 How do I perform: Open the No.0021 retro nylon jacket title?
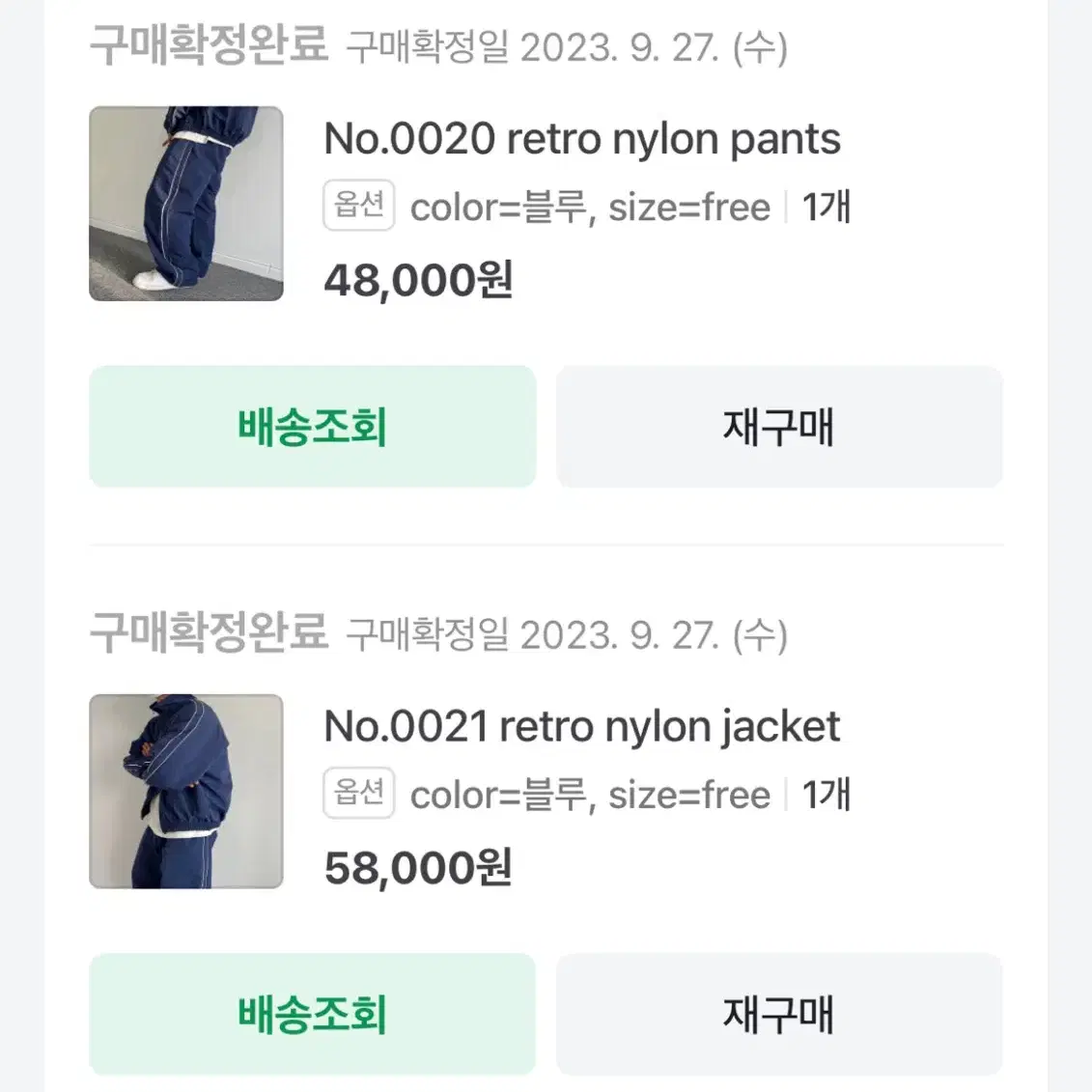(582, 727)
